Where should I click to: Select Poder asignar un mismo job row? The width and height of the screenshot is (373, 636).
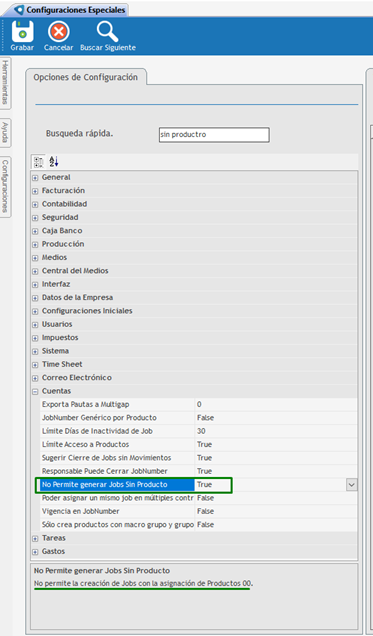pyautogui.click(x=199, y=498)
